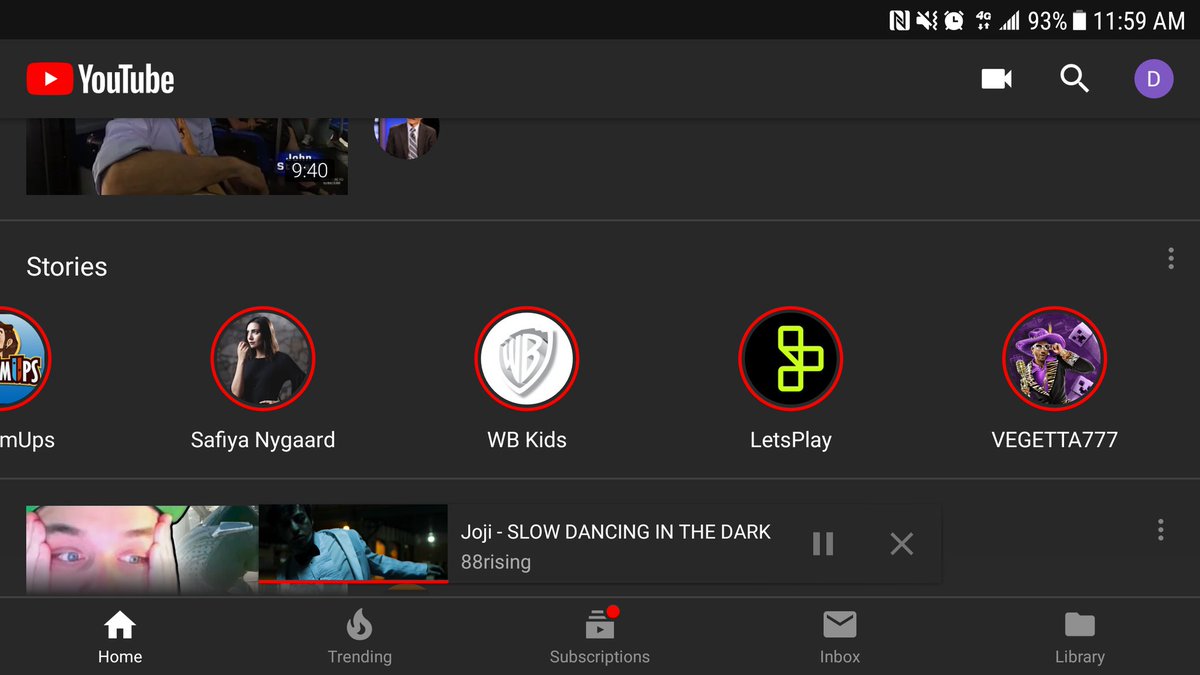The image size is (1200, 675).
Task: Click the red miniplayer progress bar
Action: 353,580
